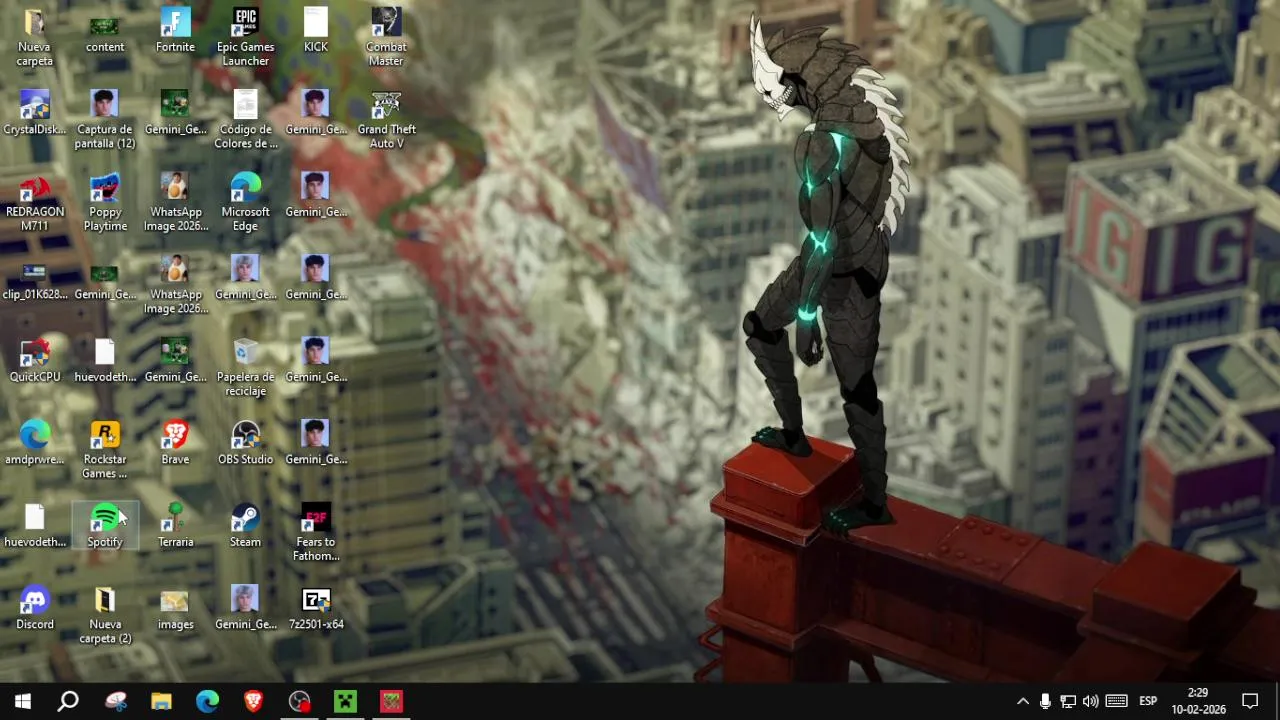Screen dimensions: 1280x720
Task: Select the Rockstar Games launcher shortcut
Action: coord(105,449)
